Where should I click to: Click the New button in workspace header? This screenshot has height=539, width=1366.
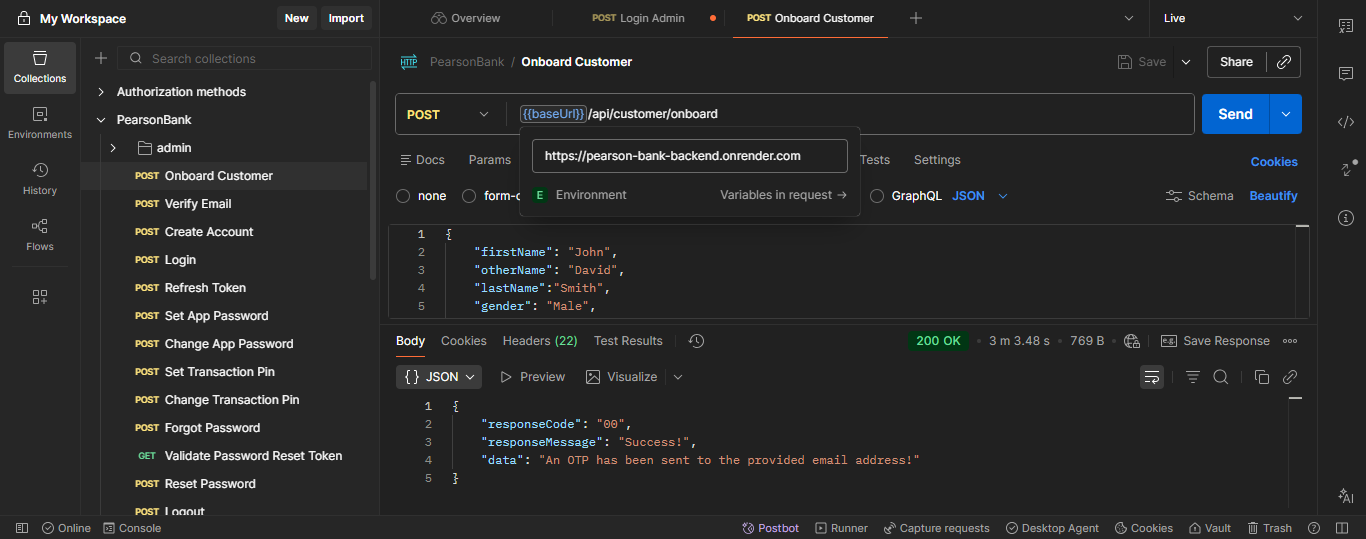(297, 18)
